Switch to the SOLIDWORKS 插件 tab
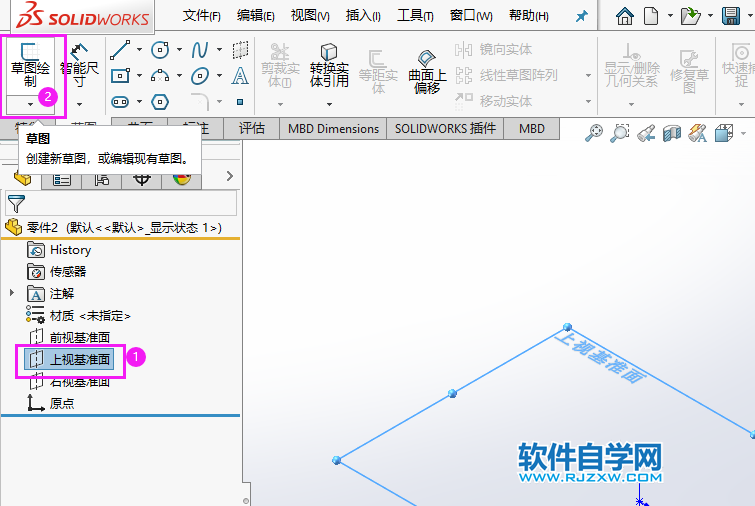The image size is (755, 506). click(x=445, y=129)
